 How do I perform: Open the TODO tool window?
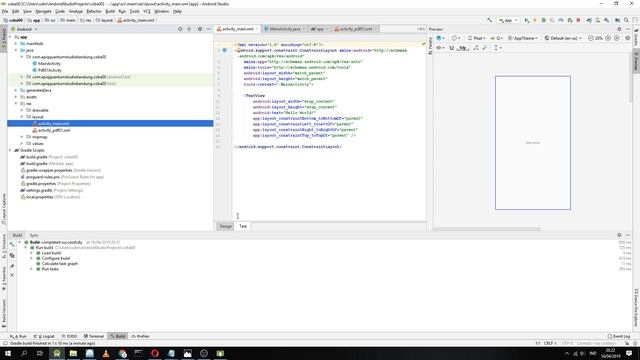click(69, 336)
